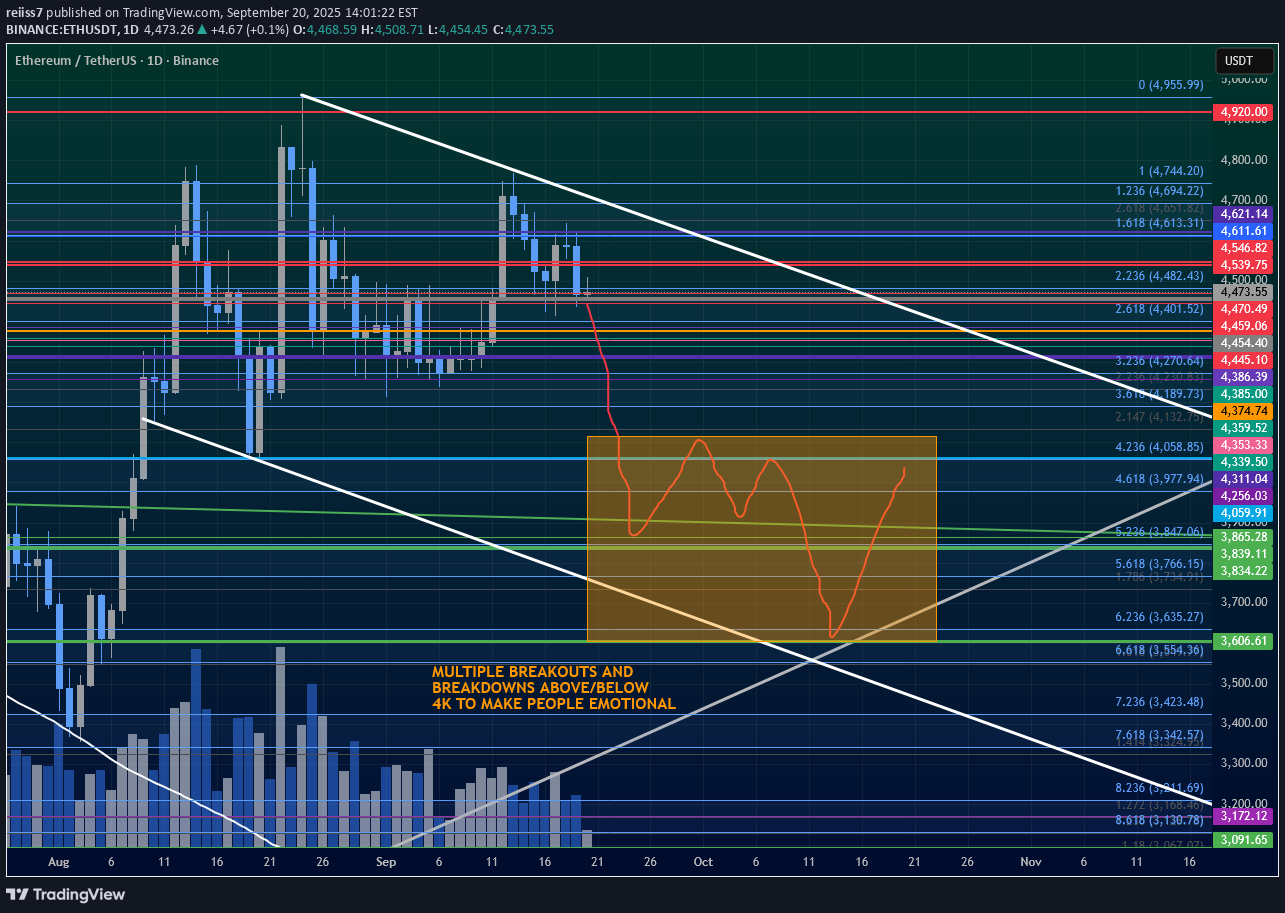
Task: Click the Oct label on time axis
Action: tap(702, 861)
